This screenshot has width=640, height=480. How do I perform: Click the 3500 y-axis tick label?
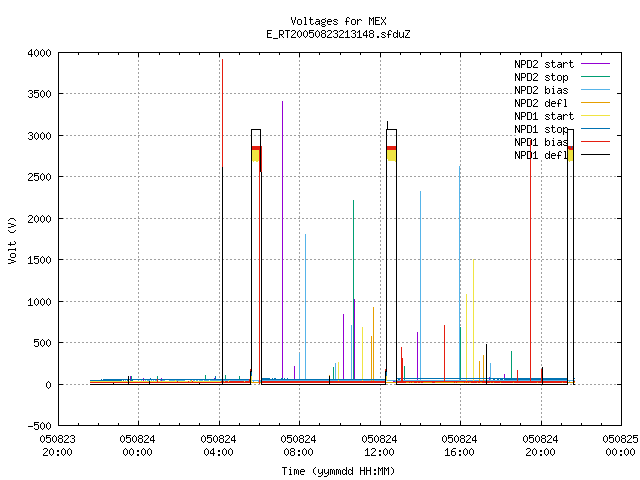(39, 94)
